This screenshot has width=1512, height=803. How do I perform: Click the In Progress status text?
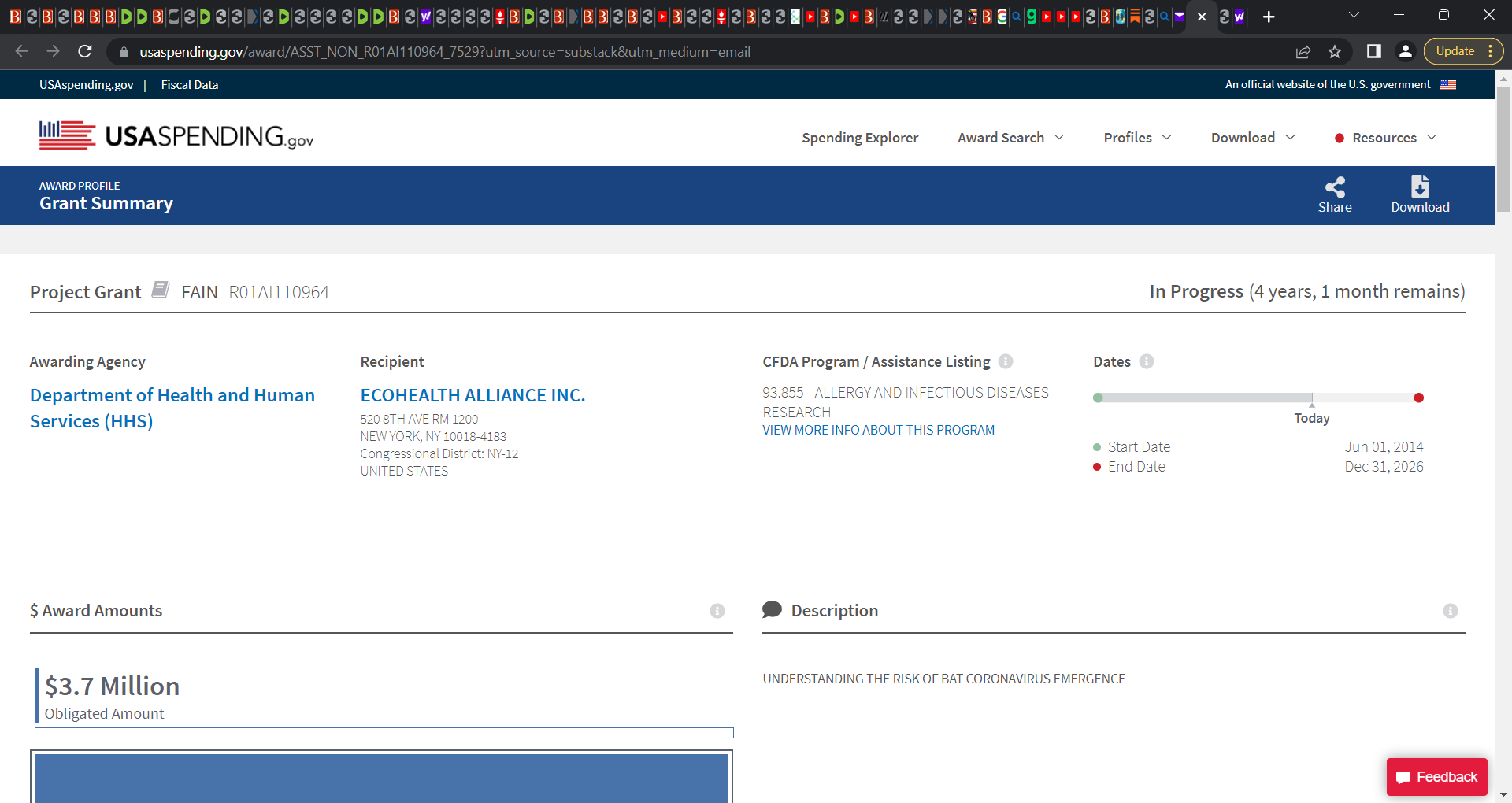click(1195, 291)
